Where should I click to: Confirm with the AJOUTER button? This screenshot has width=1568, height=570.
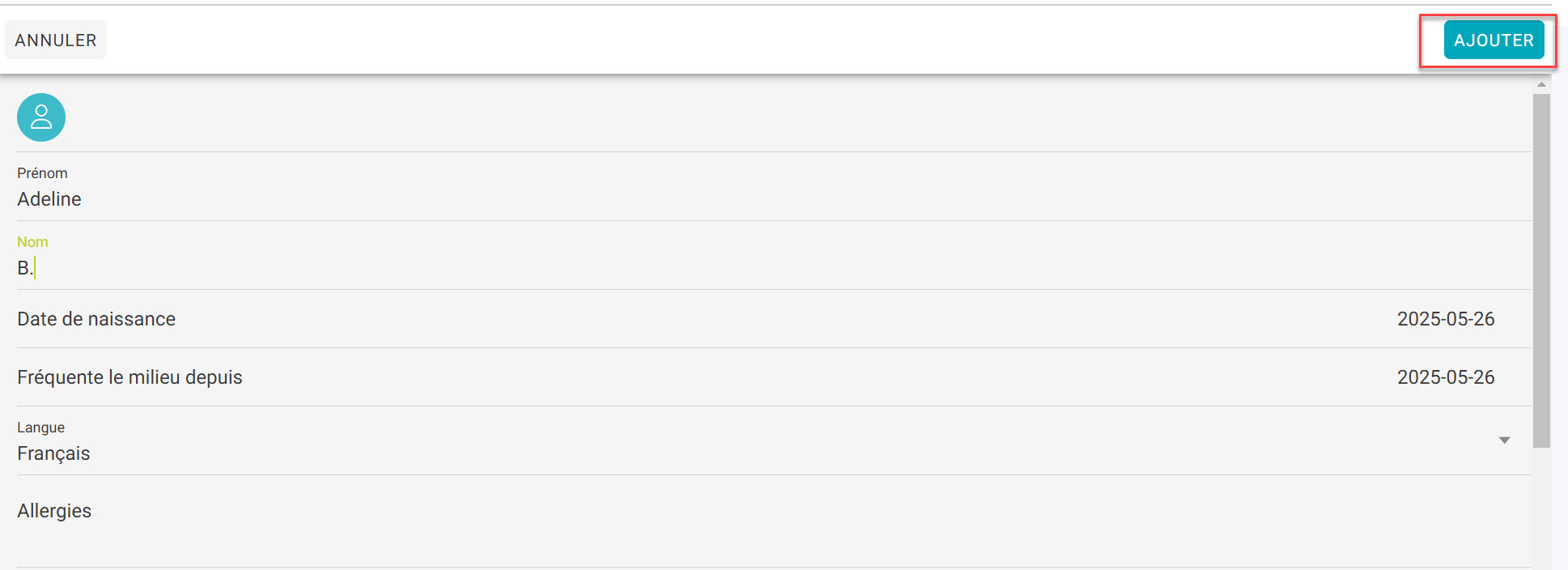click(1494, 40)
